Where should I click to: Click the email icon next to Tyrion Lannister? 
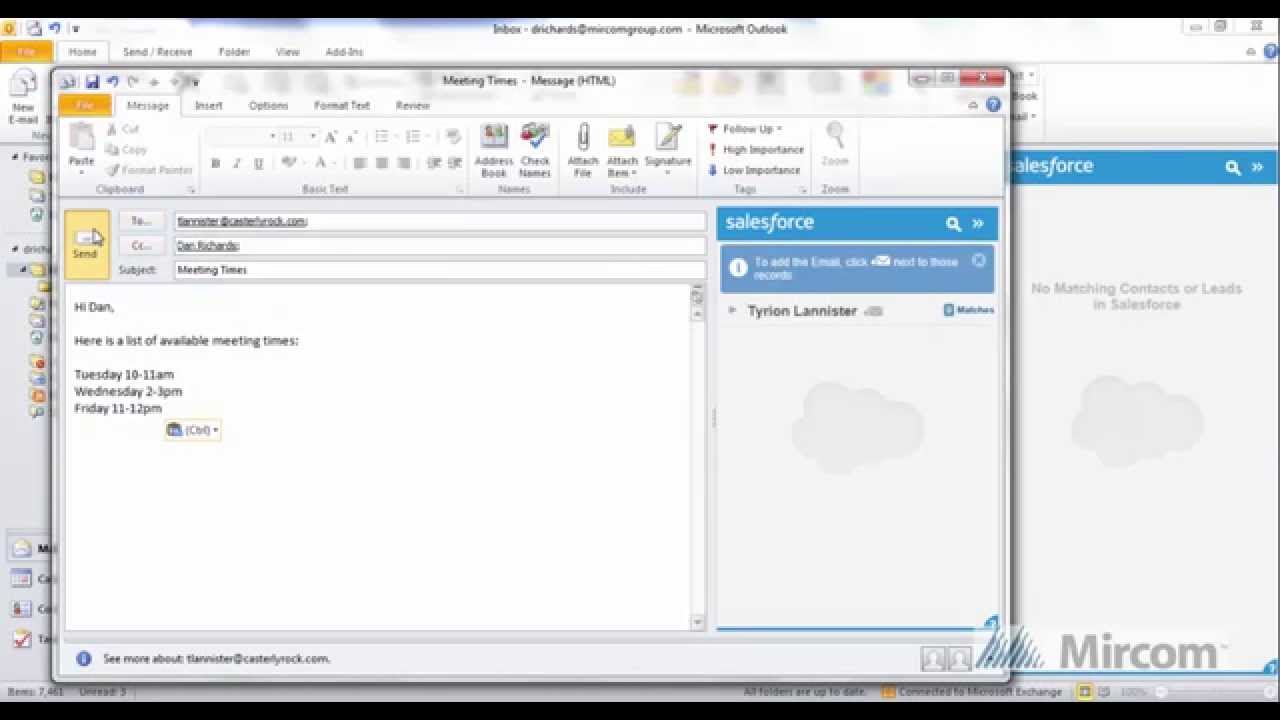(873, 311)
